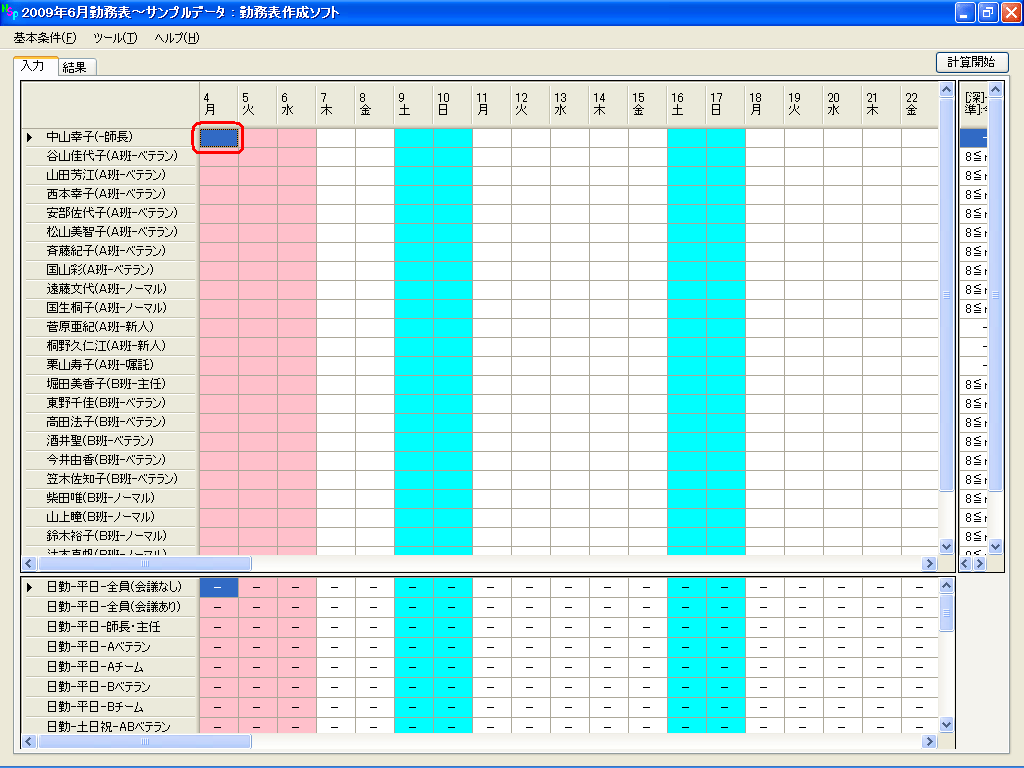Click the 9 土 date column header

coord(414,104)
